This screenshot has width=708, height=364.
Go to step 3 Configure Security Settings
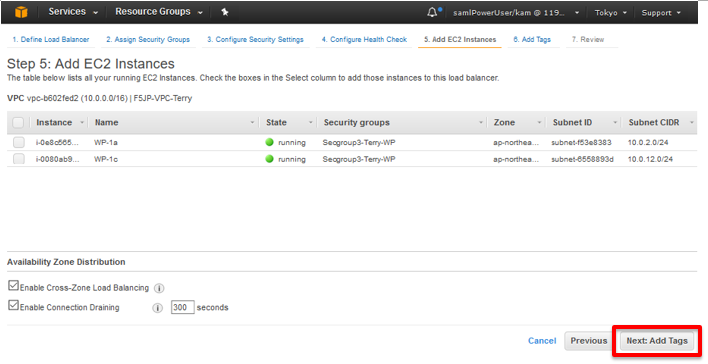point(255,39)
